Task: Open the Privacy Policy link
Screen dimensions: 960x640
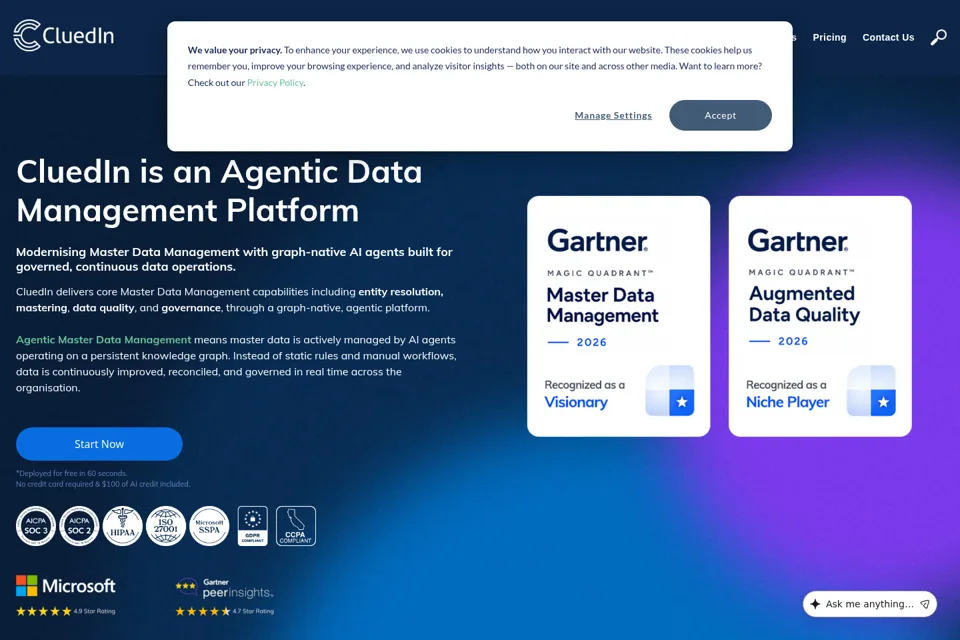Action: click(x=275, y=83)
